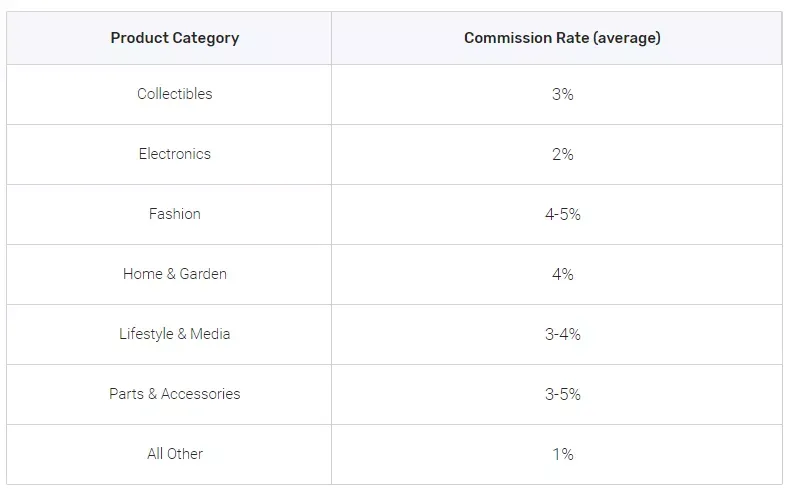This screenshot has height=502, width=791.
Task: Click the word Accessories in table
Action: click(x=201, y=394)
